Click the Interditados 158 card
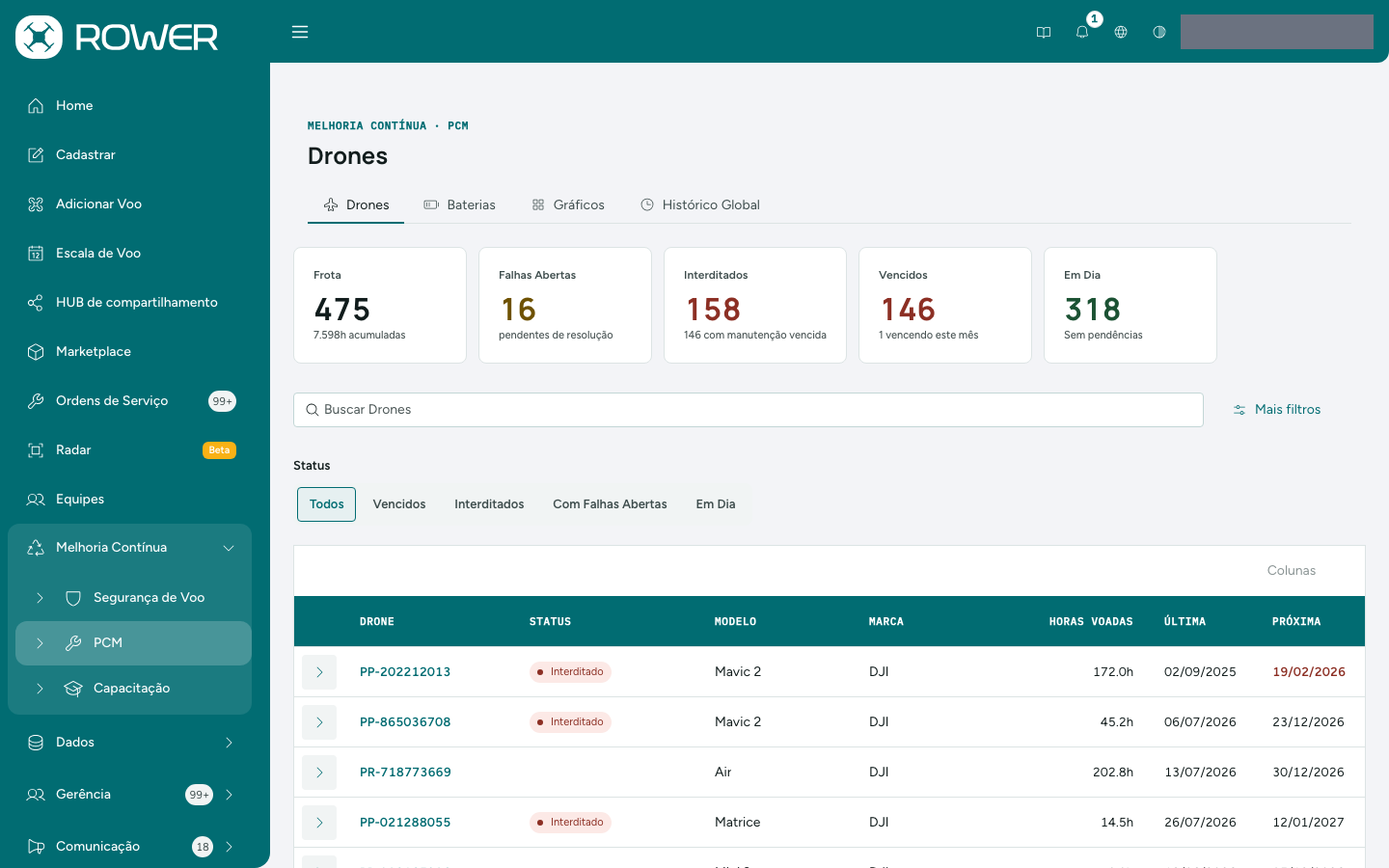The image size is (1389, 868). (x=755, y=306)
